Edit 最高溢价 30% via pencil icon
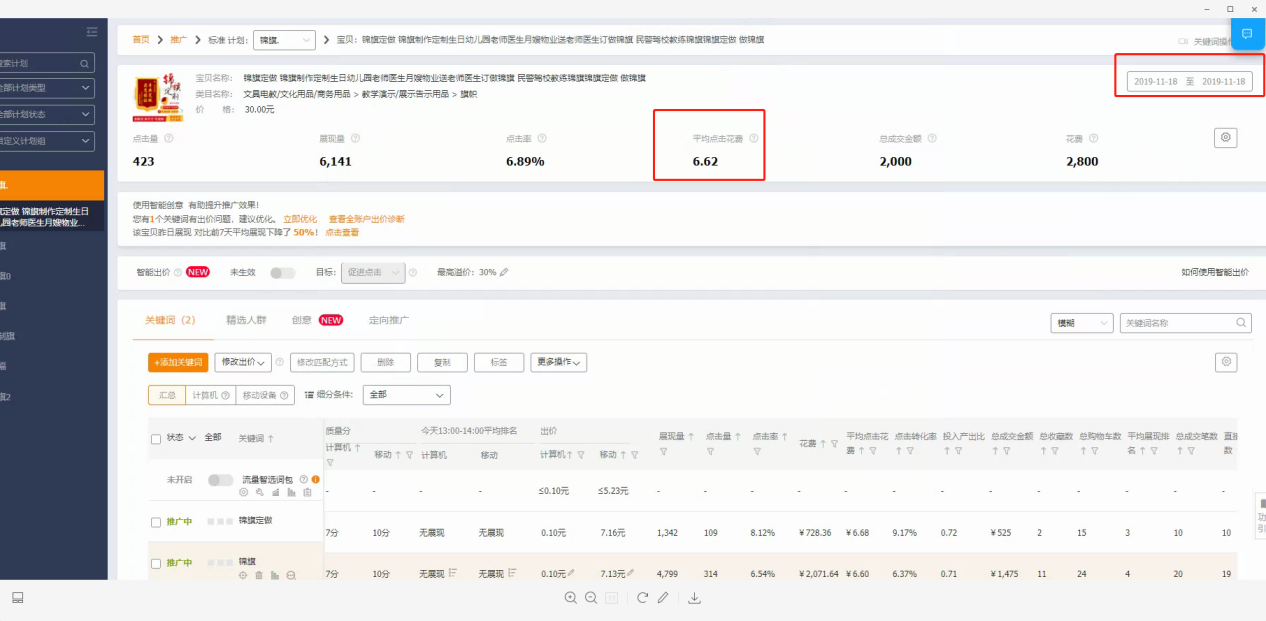The height and width of the screenshot is (621, 1266). pyautogui.click(x=504, y=272)
